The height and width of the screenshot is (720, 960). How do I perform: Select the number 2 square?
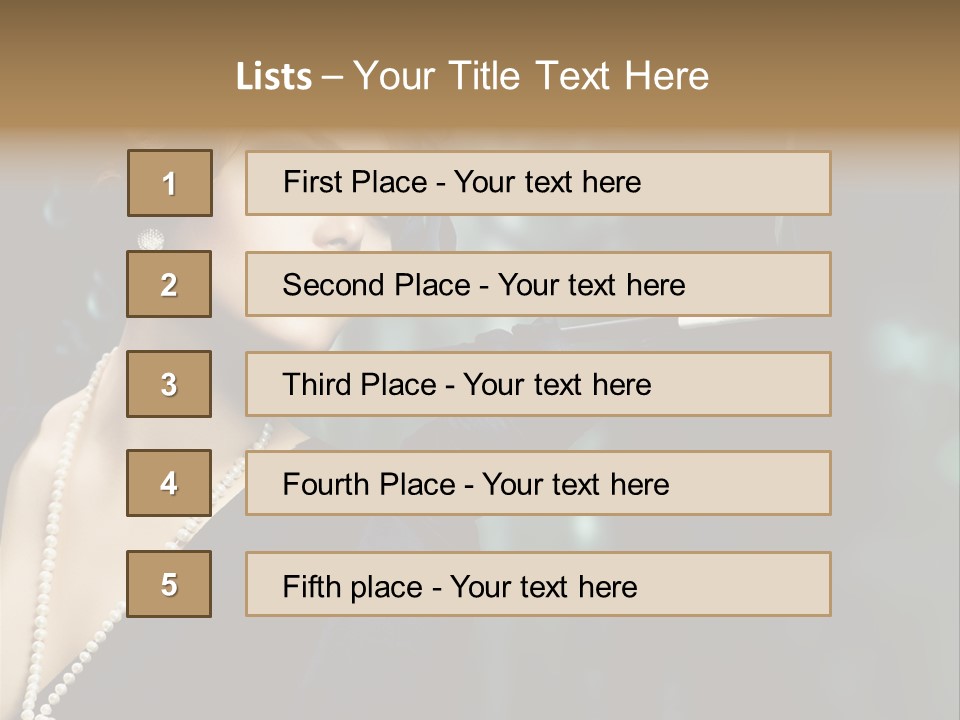169,284
